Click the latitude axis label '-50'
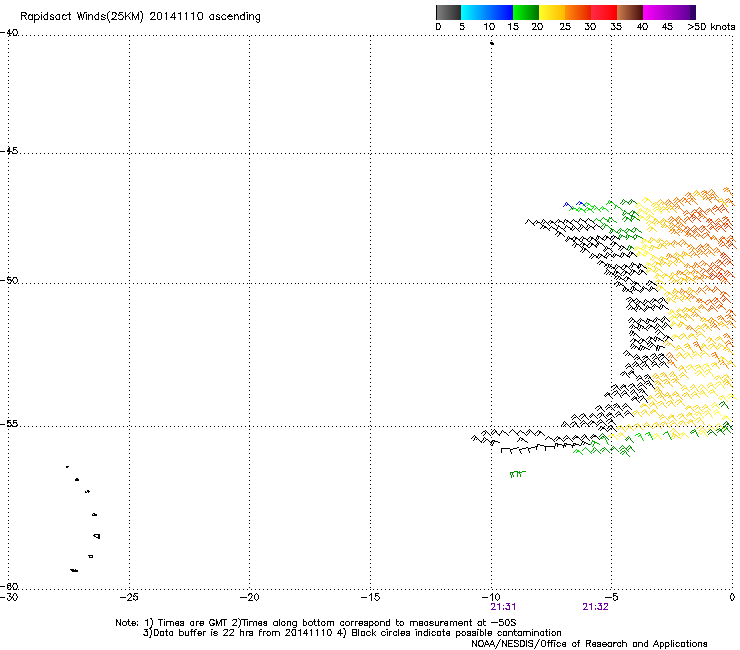The height and width of the screenshot is (650, 740). point(9,280)
